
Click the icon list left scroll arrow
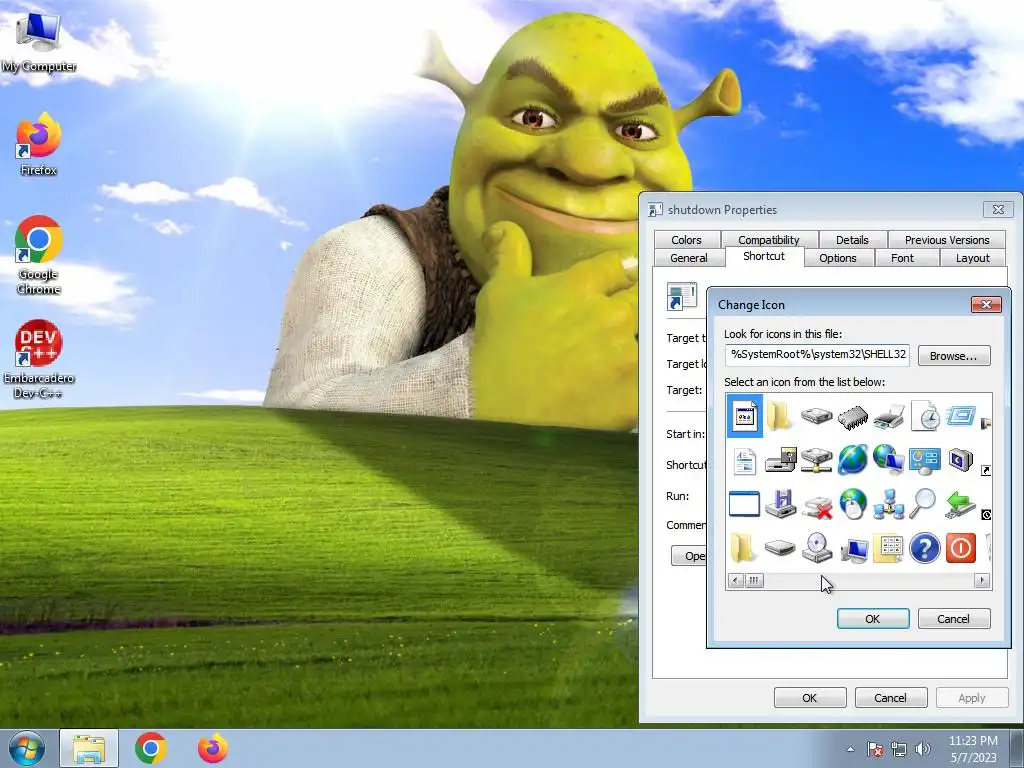coord(735,580)
